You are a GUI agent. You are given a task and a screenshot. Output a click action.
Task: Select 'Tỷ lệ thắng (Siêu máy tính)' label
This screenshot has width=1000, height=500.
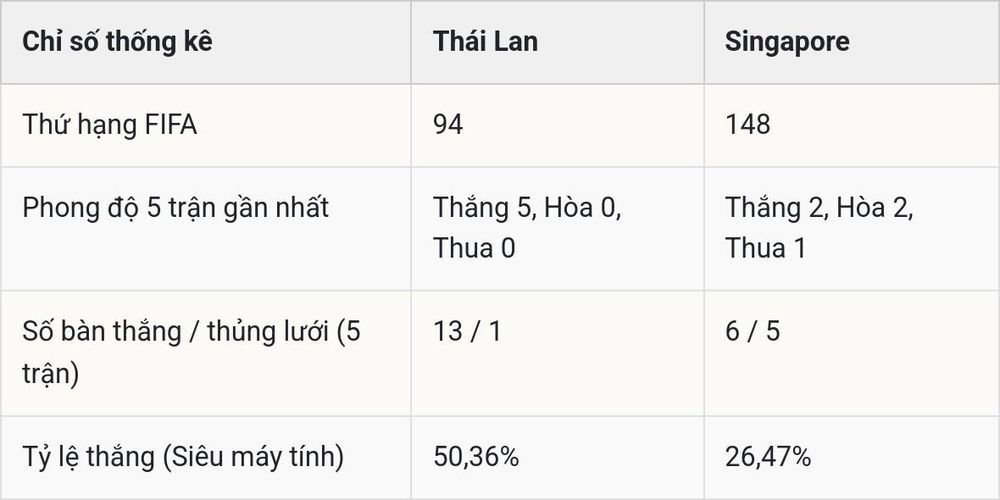(x=183, y=458)
